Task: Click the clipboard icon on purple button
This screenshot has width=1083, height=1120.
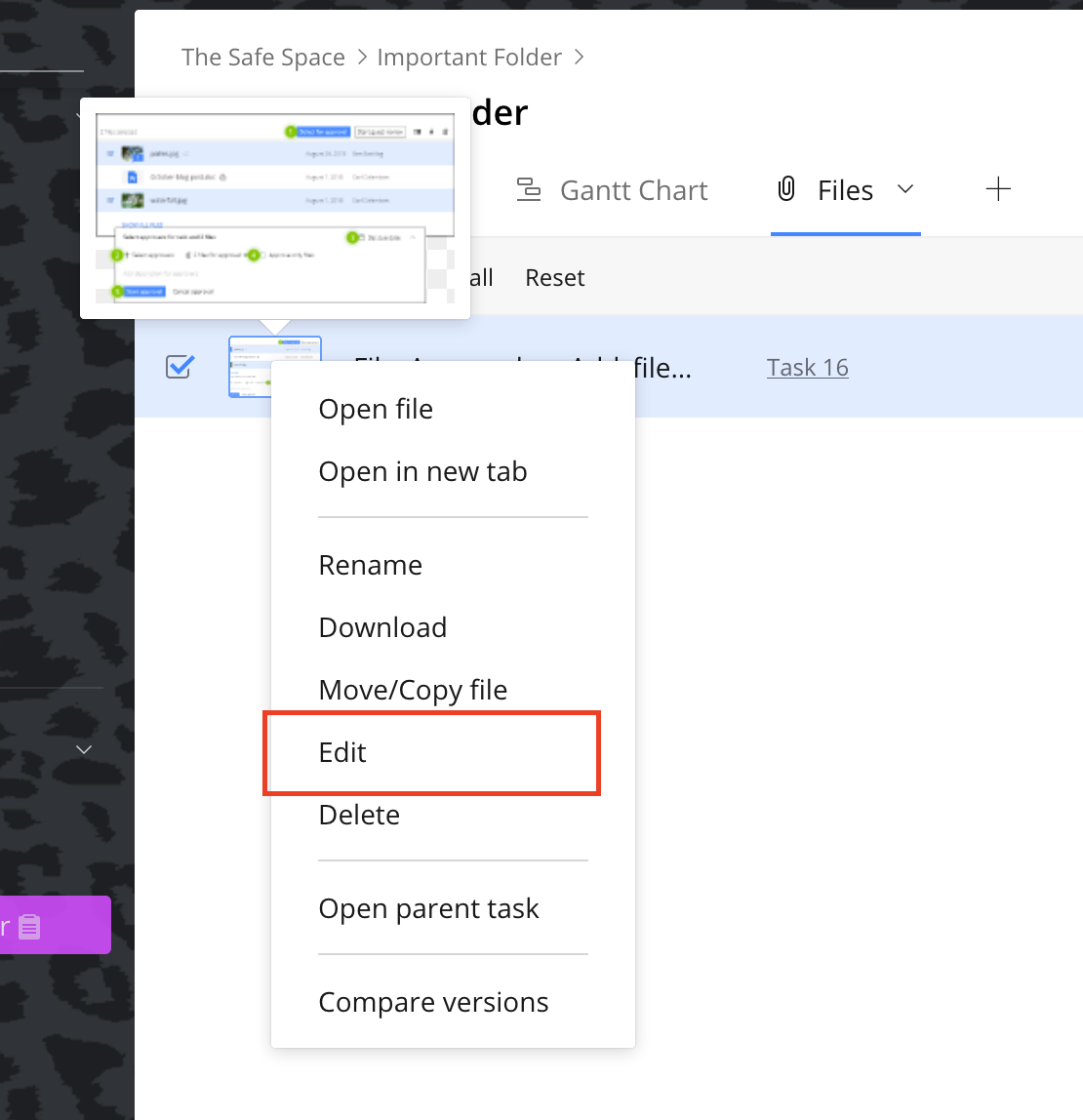Action: pyautogui.click(x=29, y=927)
